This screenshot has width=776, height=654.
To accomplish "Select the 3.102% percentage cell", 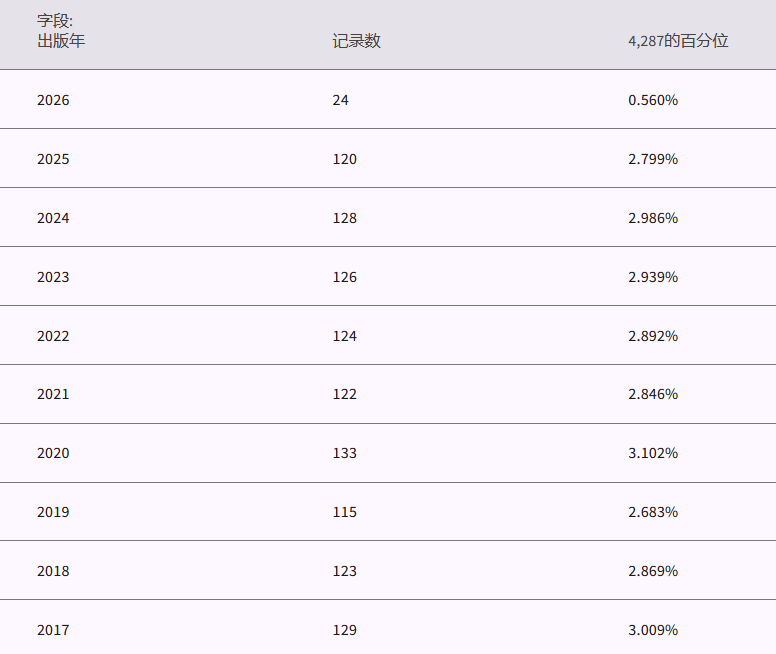I will click(x=653, y=453).
